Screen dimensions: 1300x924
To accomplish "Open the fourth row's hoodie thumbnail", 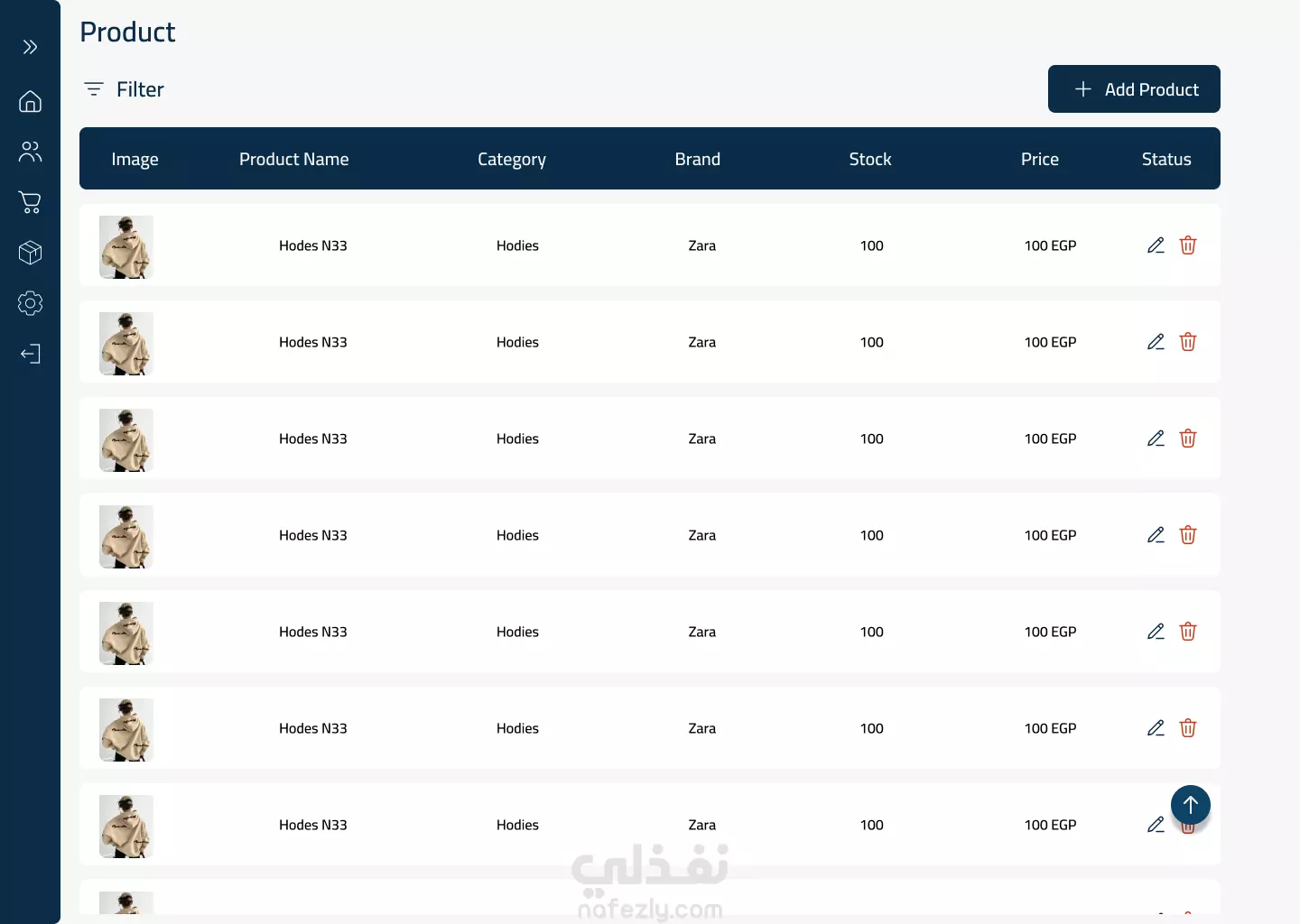I will point(126,537).
